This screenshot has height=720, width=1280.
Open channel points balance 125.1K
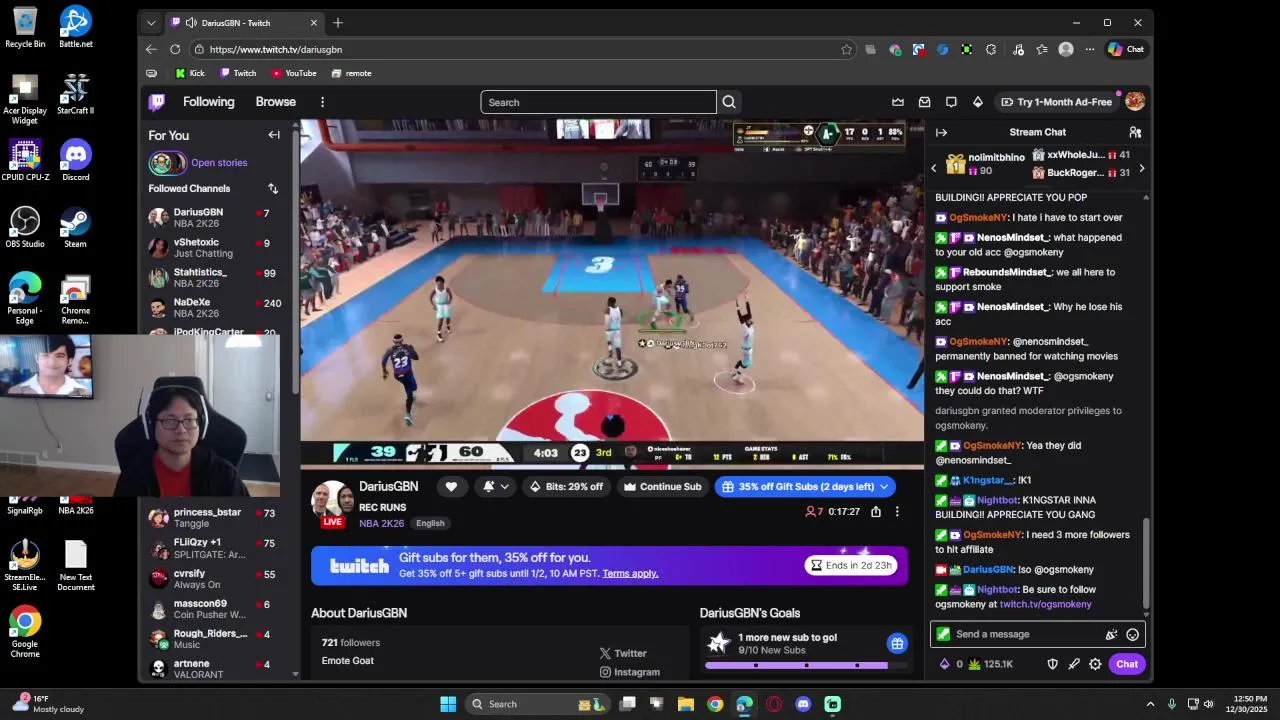point(990,664)
